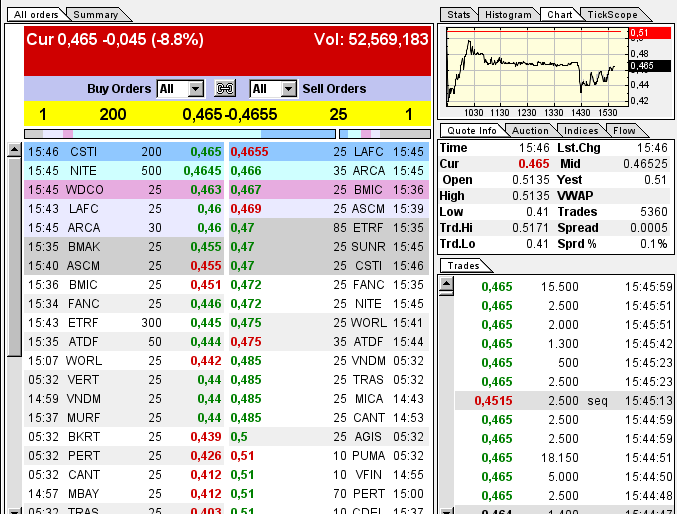The image size is (678, 514).
Task: Select the BMAK buy order row
Action: pyautogui.click(x=124, y=247)
